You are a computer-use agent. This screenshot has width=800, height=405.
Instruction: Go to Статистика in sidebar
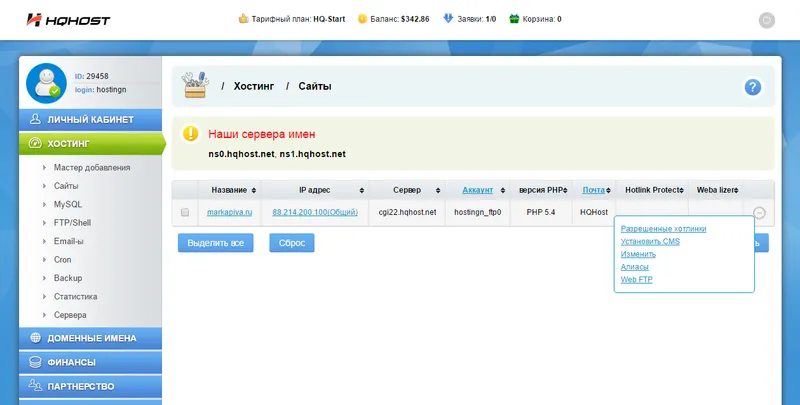[76, 296]
